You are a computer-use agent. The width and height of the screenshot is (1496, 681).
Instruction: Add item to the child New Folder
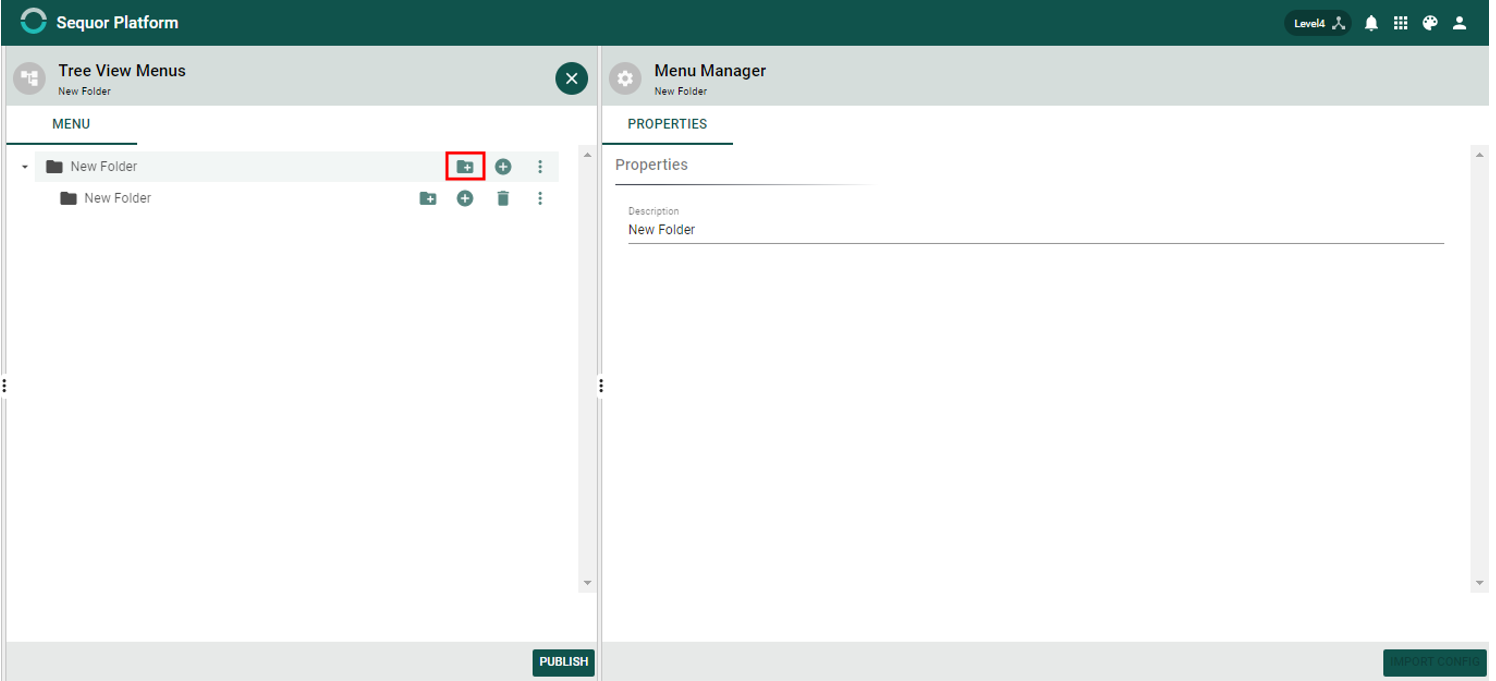click(465, 199)
